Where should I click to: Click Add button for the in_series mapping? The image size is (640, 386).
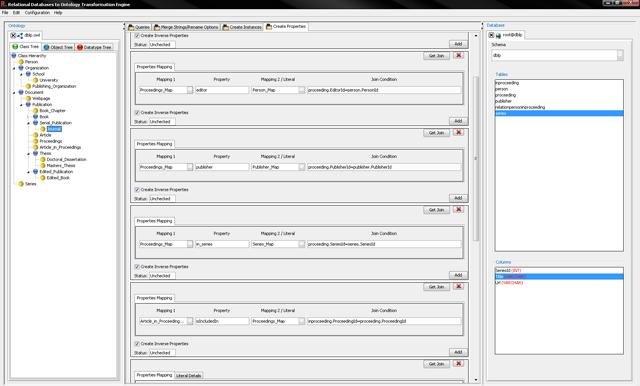[x=458, y=275]
